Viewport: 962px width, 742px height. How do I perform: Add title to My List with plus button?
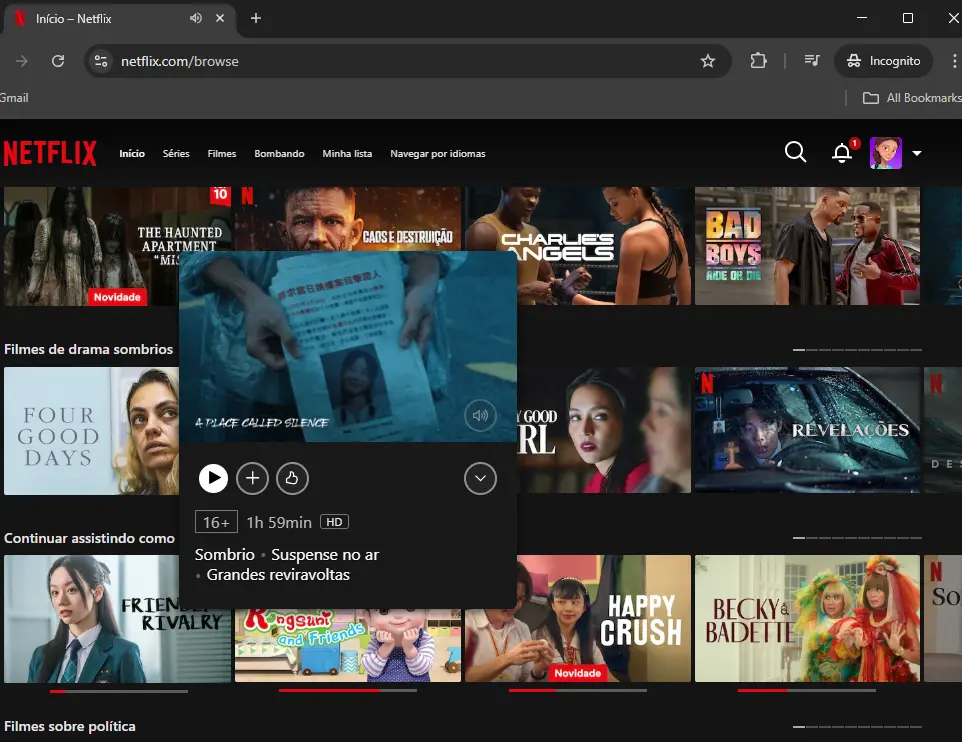click(x=252, y=478)
